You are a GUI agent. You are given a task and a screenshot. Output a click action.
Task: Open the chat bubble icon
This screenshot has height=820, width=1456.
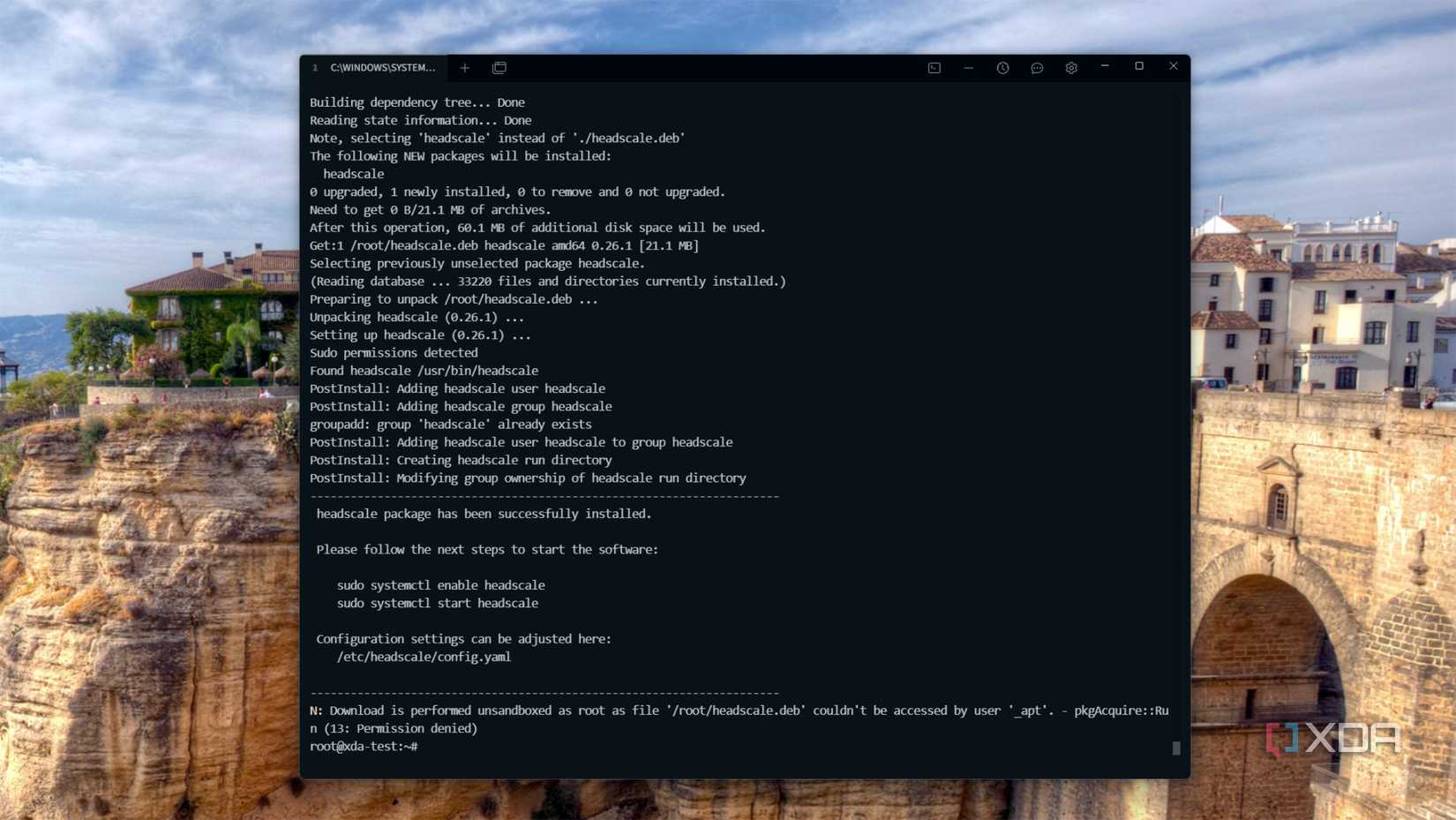1037,68
